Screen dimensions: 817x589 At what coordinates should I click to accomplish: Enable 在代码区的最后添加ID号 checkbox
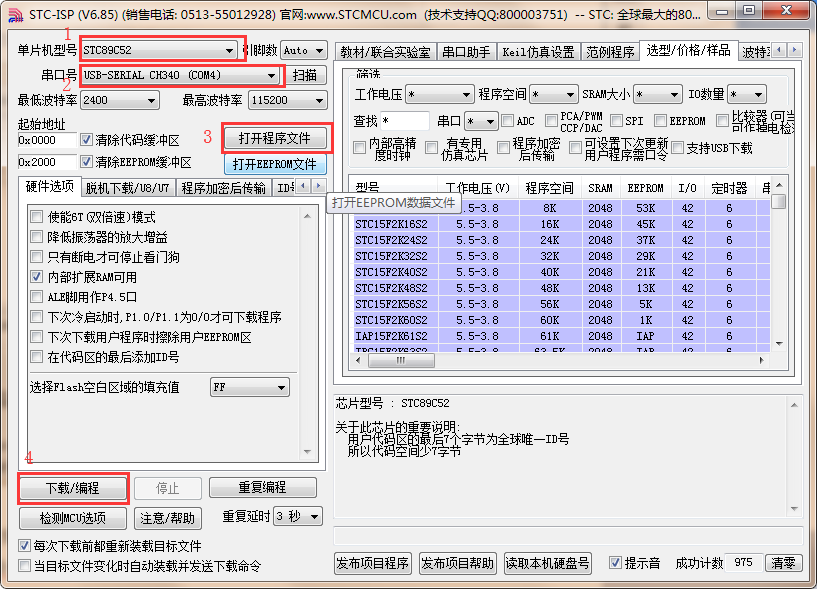36,357
